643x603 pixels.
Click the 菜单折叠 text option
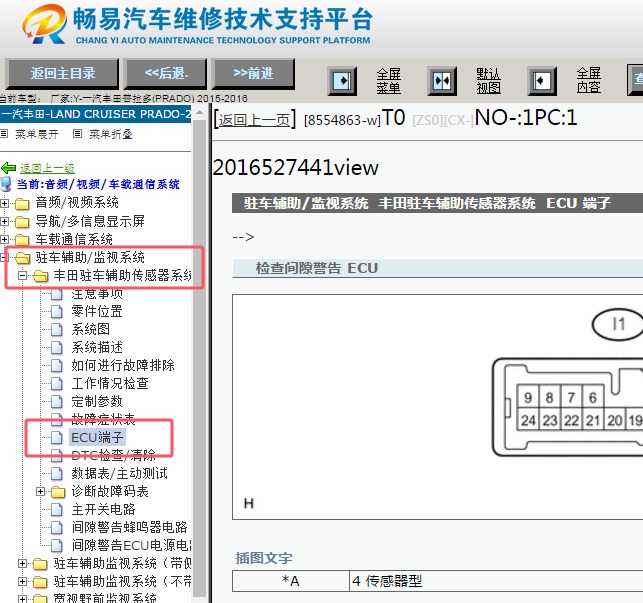pyautogui.click(x=111, y=134)
